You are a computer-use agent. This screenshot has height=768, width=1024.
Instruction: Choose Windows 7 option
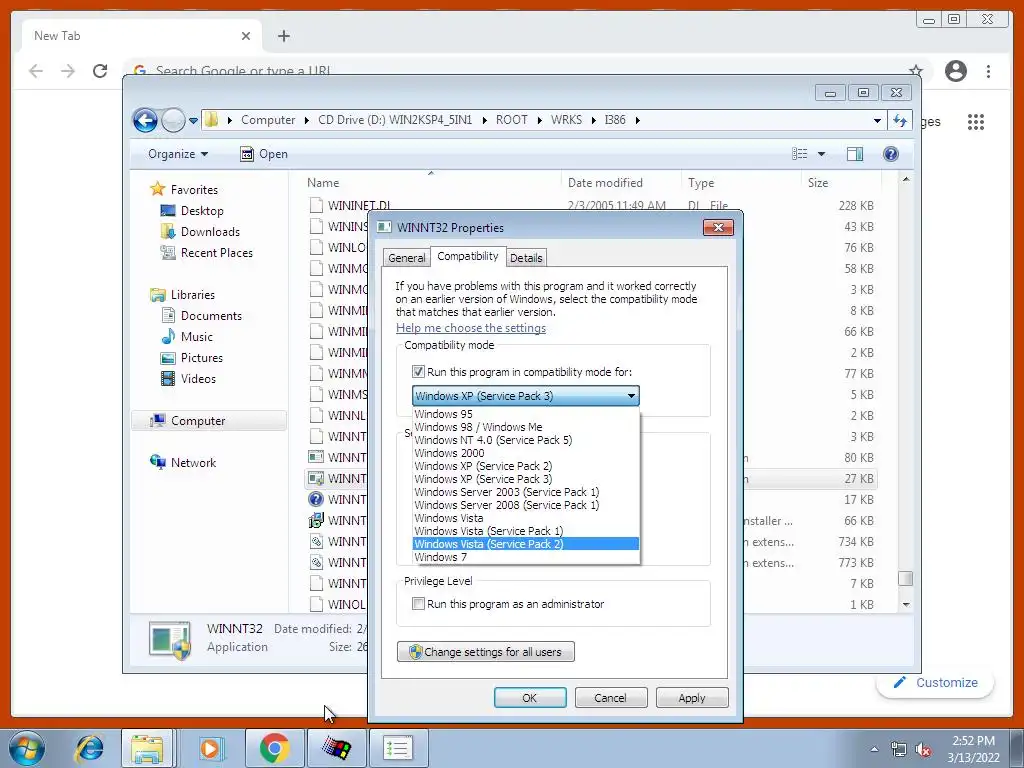click(526, 557)
